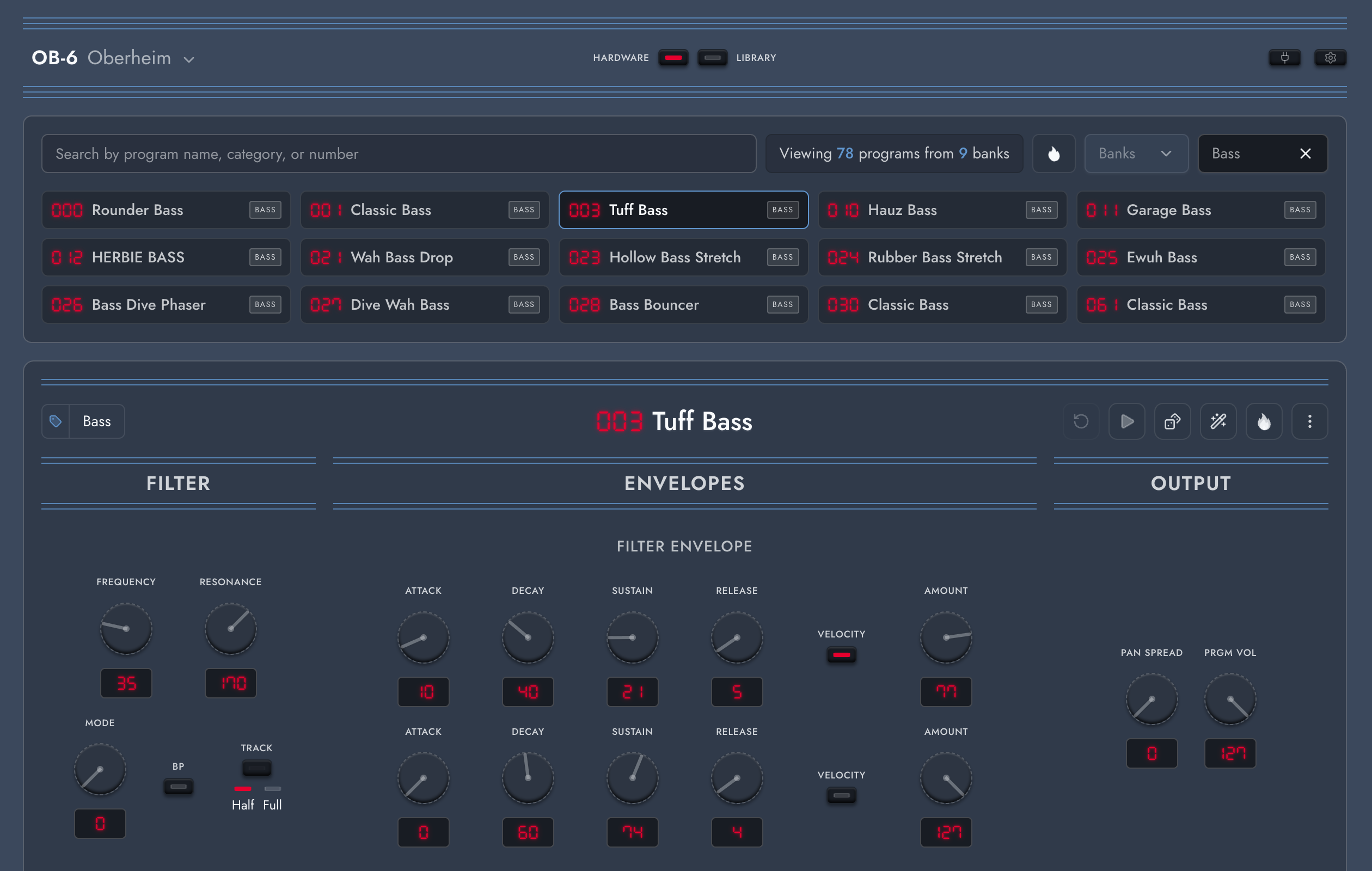Open settings via the gear icon
The image size is (1372, 871).
[x=1330, y=58]
